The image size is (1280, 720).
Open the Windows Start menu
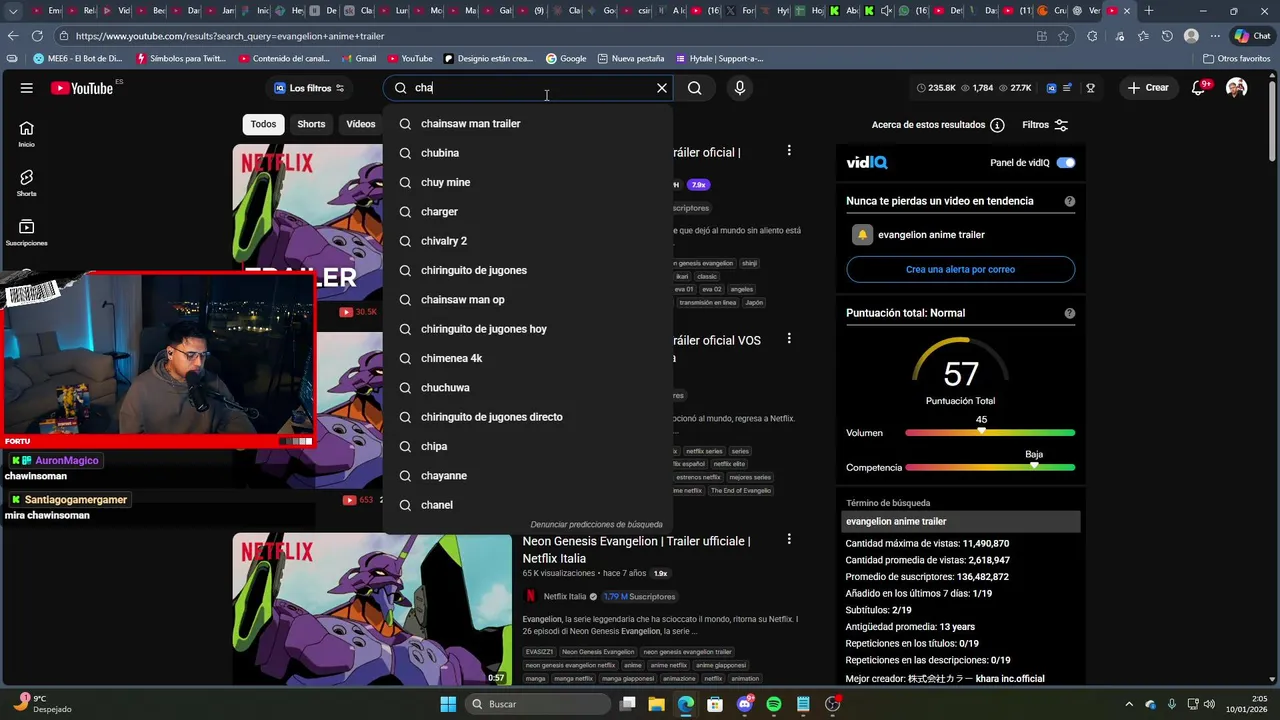click(448, 704)
